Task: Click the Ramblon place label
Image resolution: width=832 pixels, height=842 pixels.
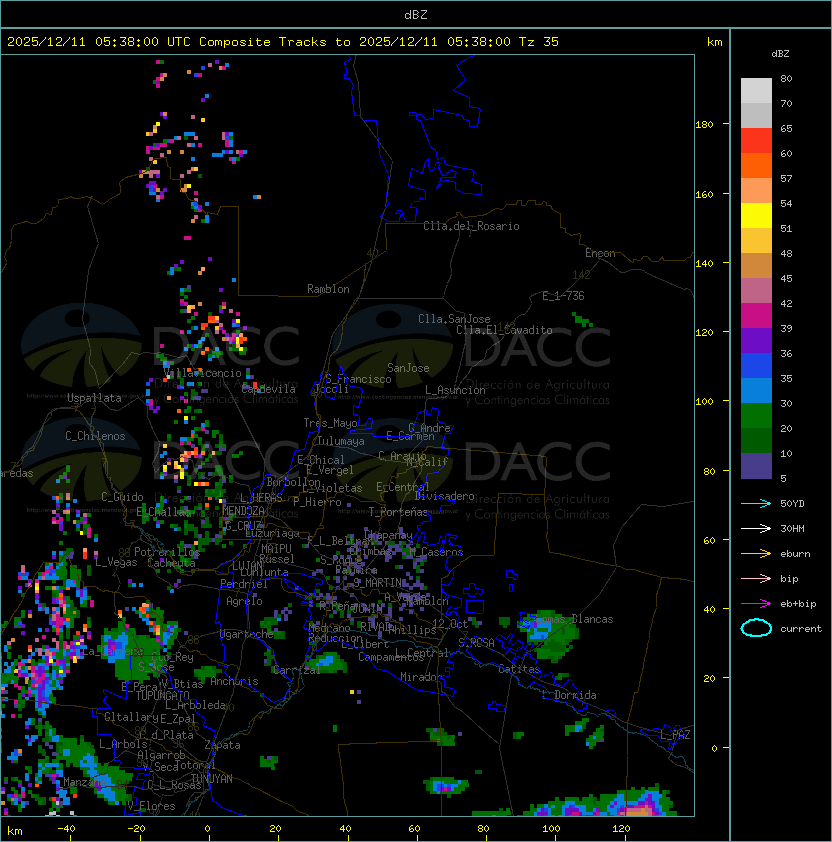Action: click(328, 289)
